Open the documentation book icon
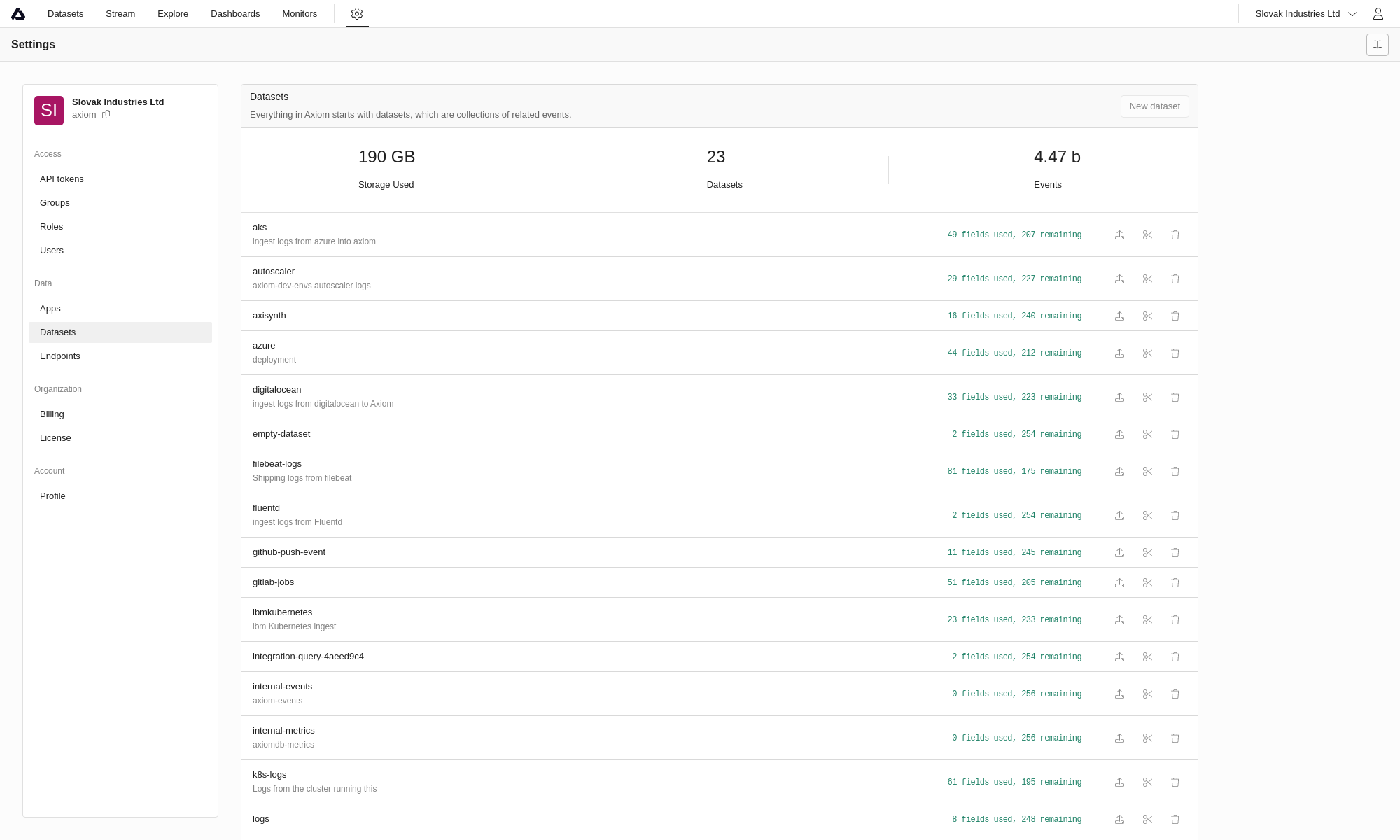Viewport: 1400px width, 840px height. click(x=1377, y=45)
